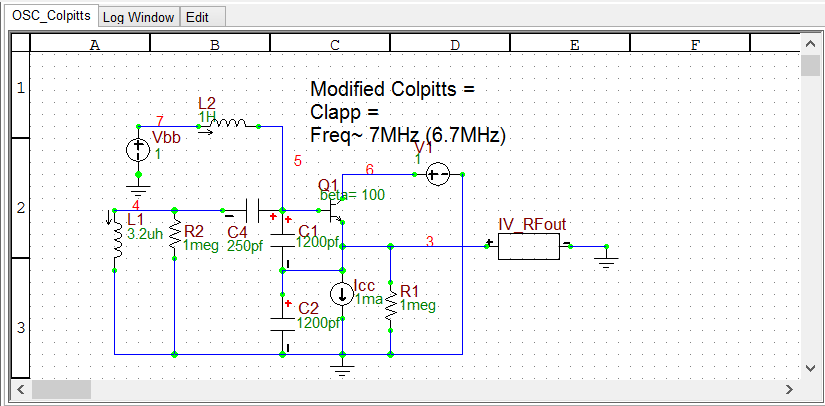The width and height of the screenshot is (825, 406).
Task: Click node label 4
Action: coord(136,205)
